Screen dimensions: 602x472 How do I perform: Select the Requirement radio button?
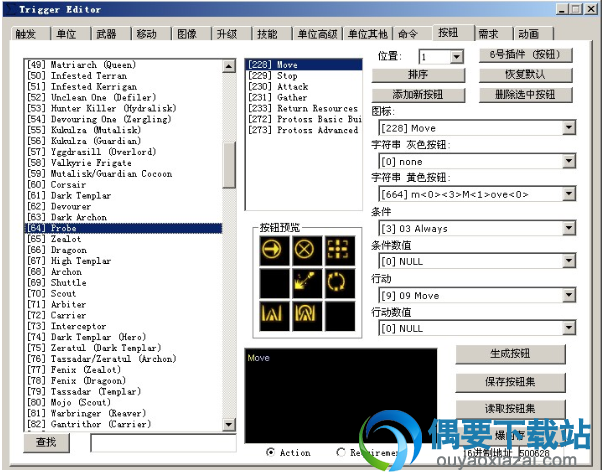(x=341, y=452)
